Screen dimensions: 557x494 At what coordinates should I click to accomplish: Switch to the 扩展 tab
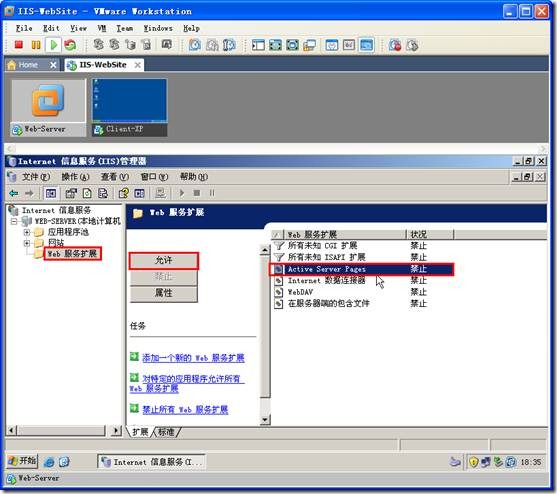(140, 432)
